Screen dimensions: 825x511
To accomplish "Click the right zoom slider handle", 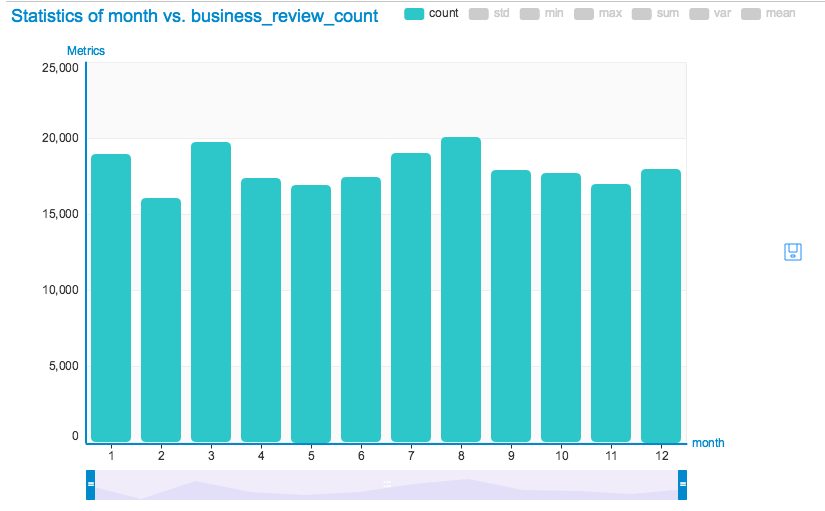I will (x=683, y=484).
